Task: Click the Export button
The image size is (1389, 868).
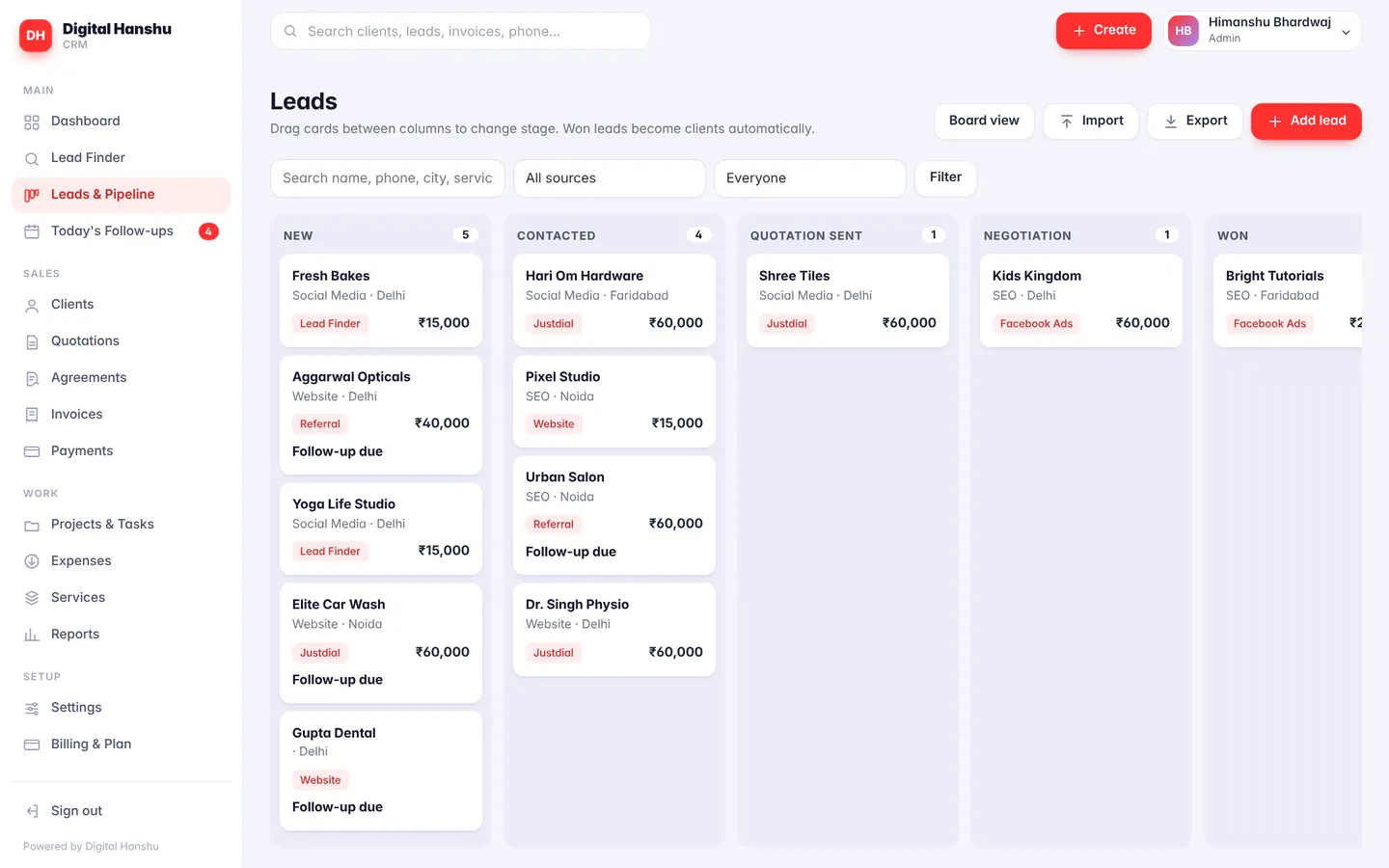Action: tap(1195, 122)
